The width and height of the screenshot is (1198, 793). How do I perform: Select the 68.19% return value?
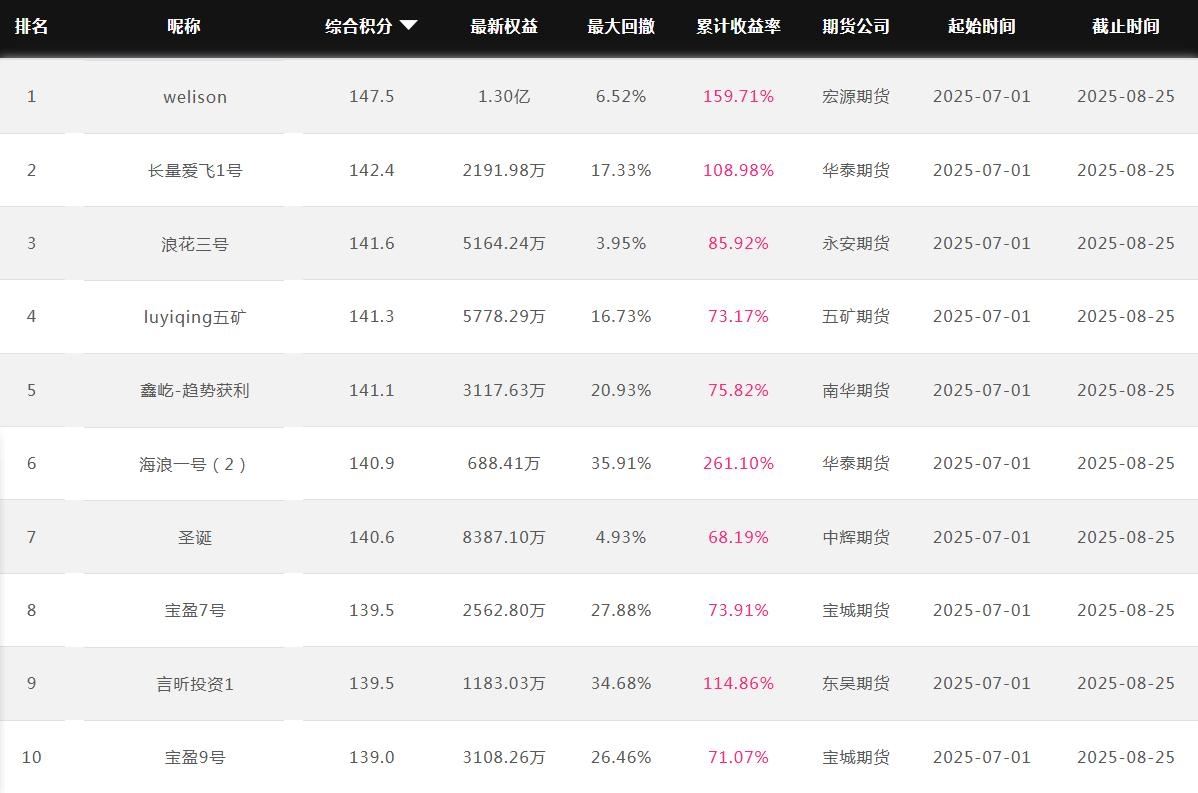[x=738, y=537]
